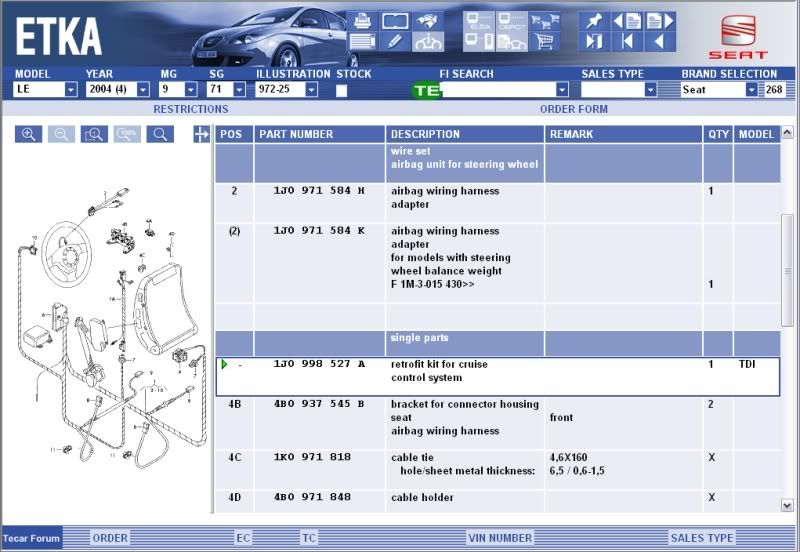Image resolution: width=800 pixels, height=552 pixels.
Task: Click ORDER in the bottom bar
Action: coord(110,538)
